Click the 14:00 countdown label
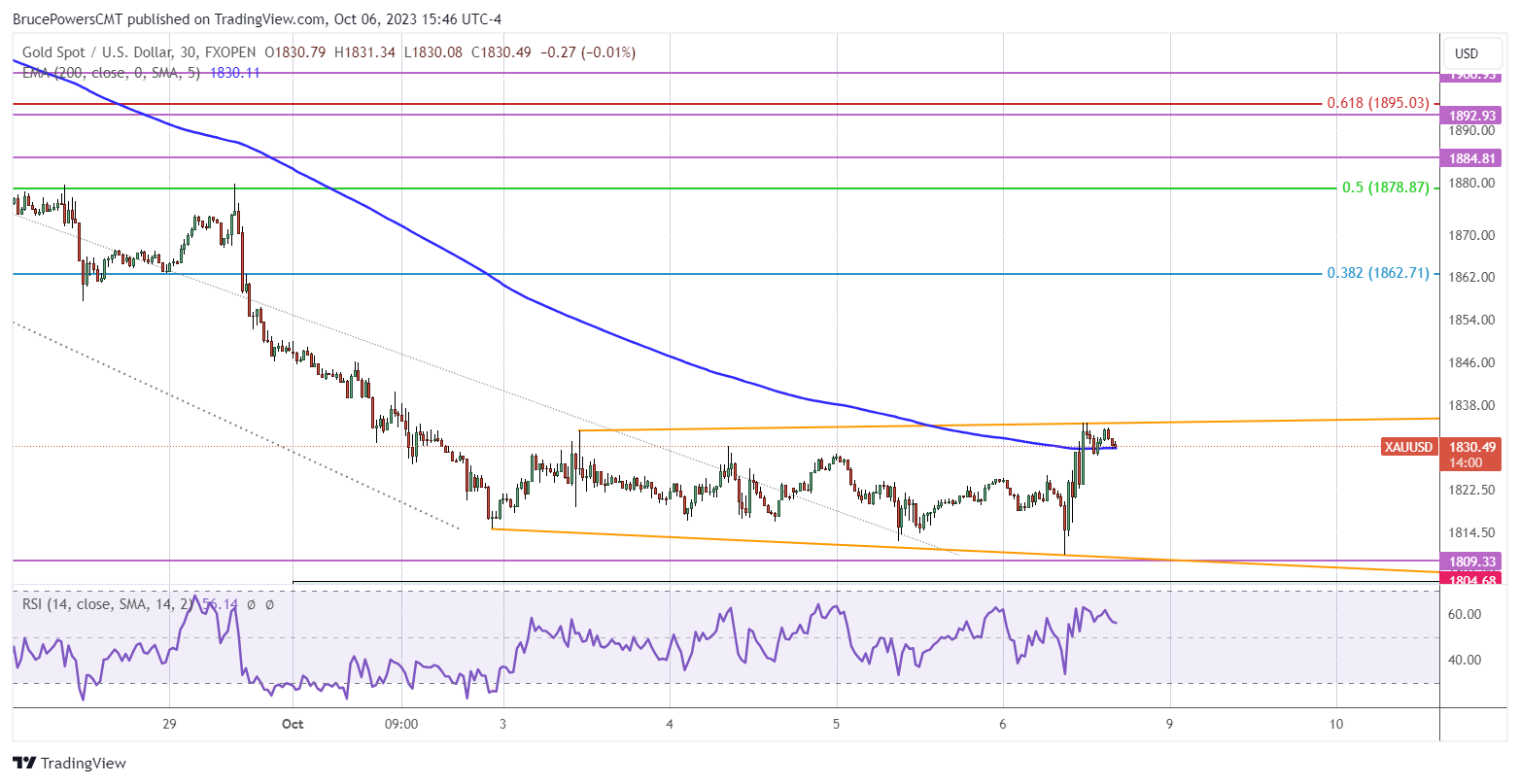The image size is (1520, 784). (1466, 462)
